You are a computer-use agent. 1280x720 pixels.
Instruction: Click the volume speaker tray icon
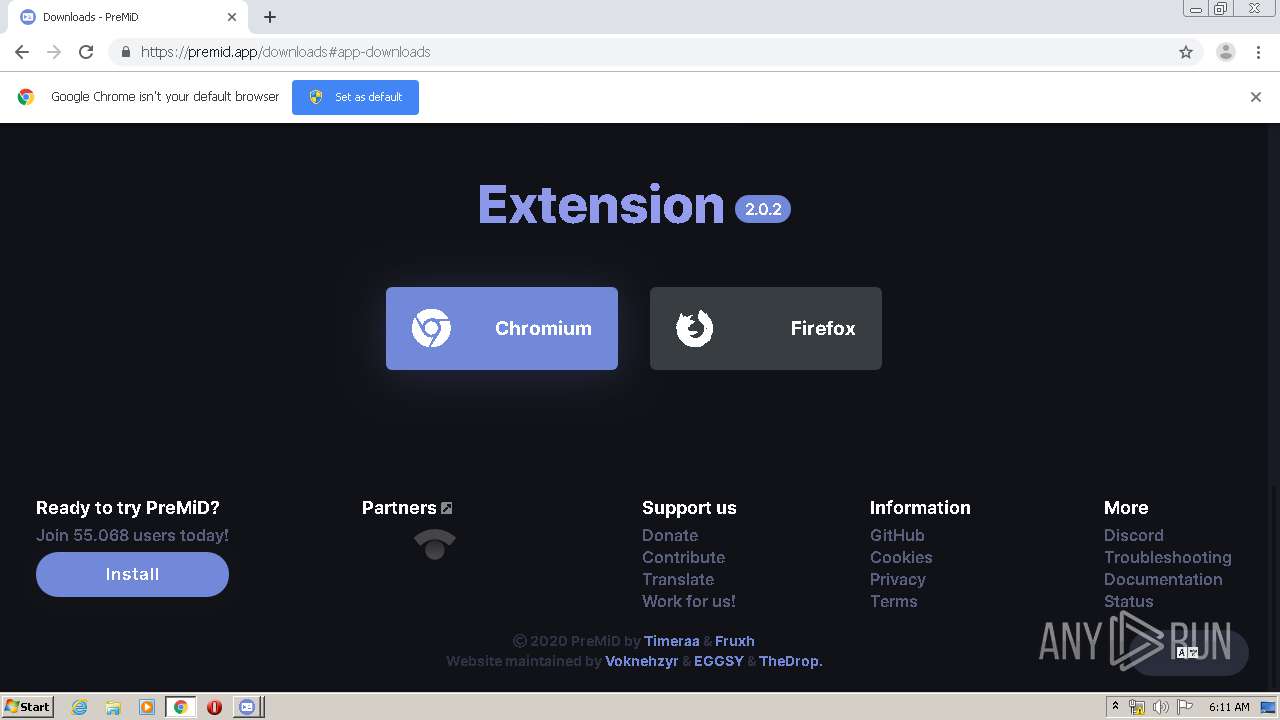tap(1160, 707)
